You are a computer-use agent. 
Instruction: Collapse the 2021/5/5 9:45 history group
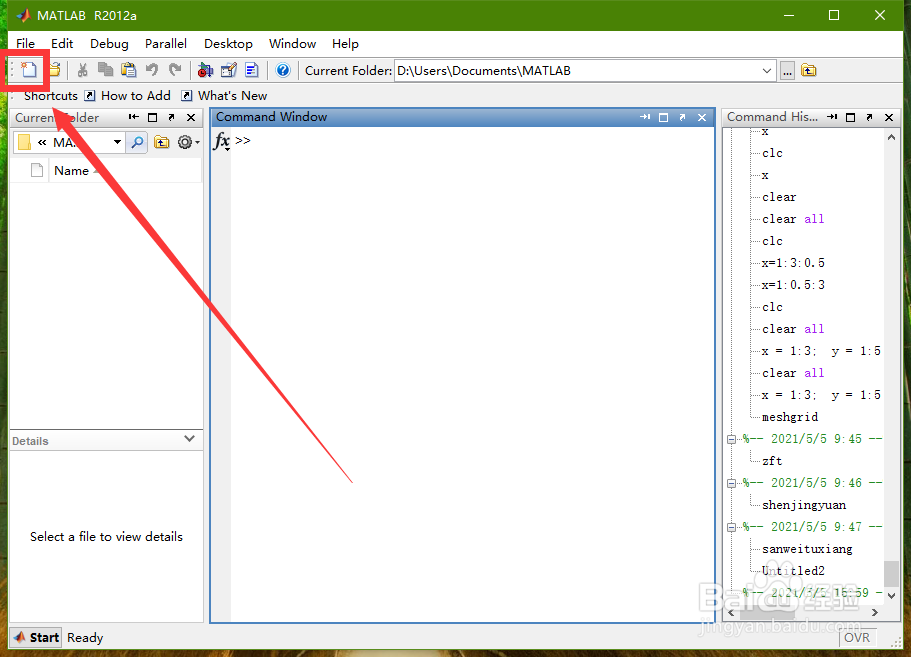click(x=731, y=439)
